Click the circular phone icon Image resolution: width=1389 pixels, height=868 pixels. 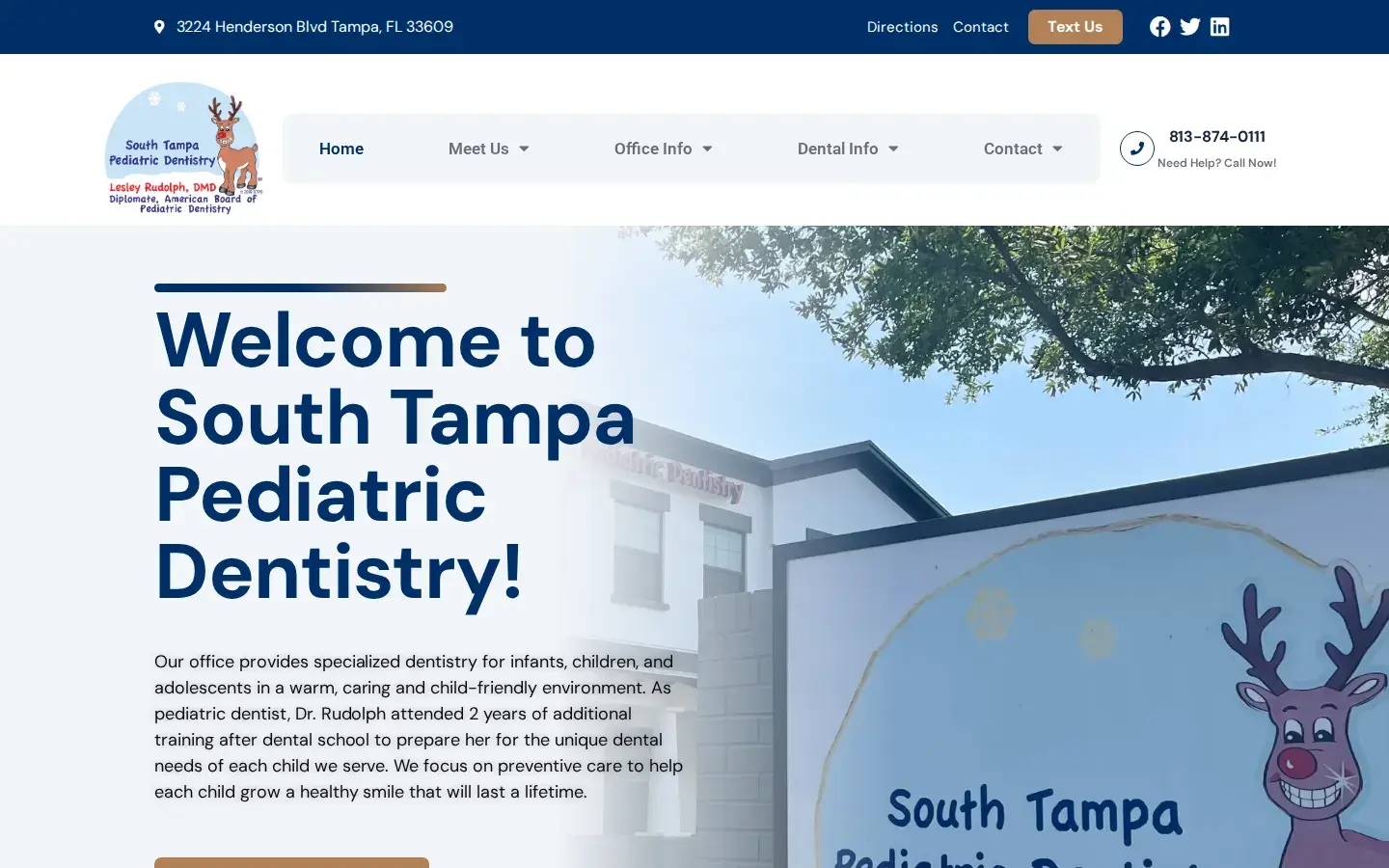1137,149
